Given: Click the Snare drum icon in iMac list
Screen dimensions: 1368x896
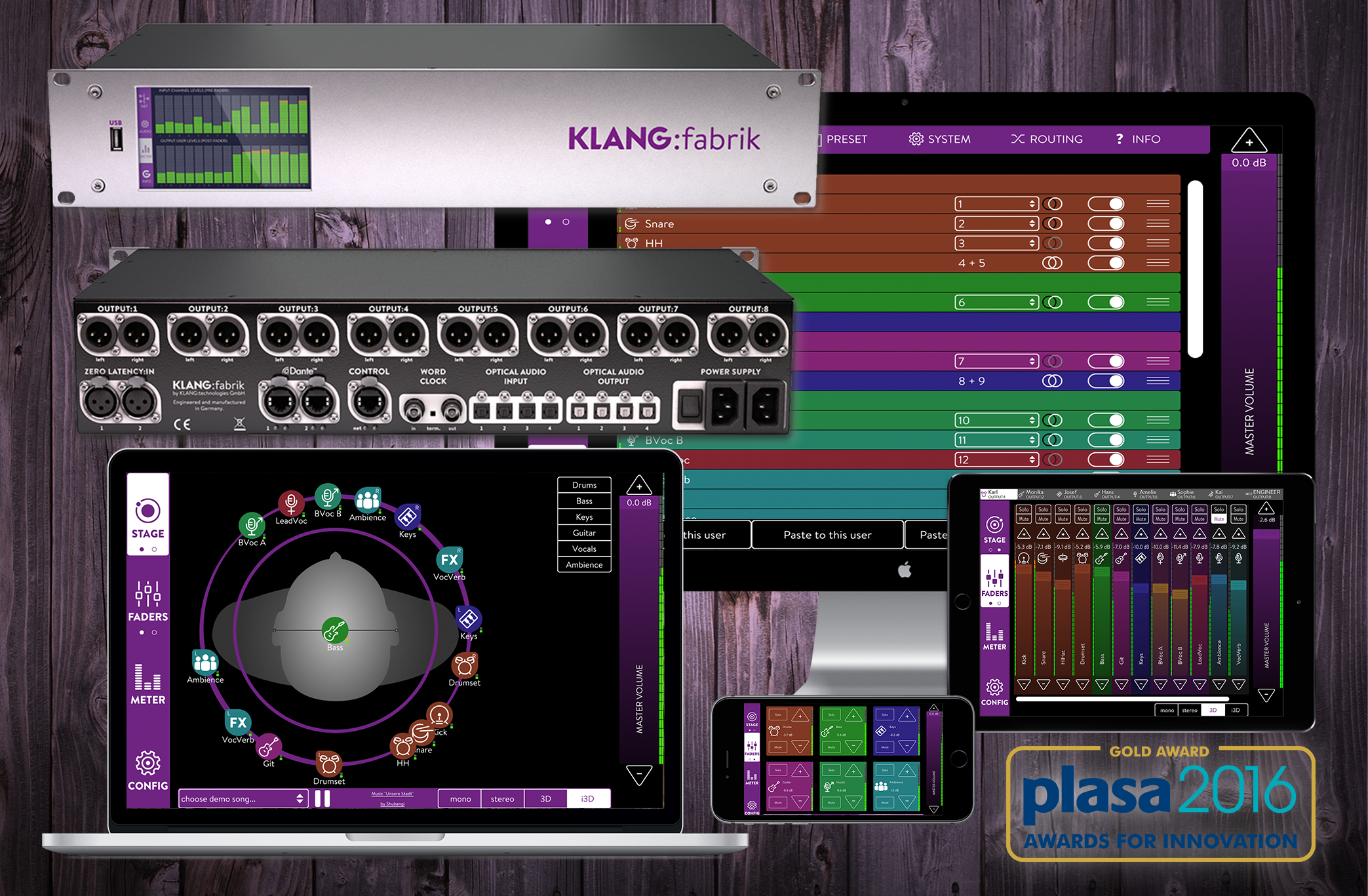Looking at the screenshot, I should click(x=631, y=224).
